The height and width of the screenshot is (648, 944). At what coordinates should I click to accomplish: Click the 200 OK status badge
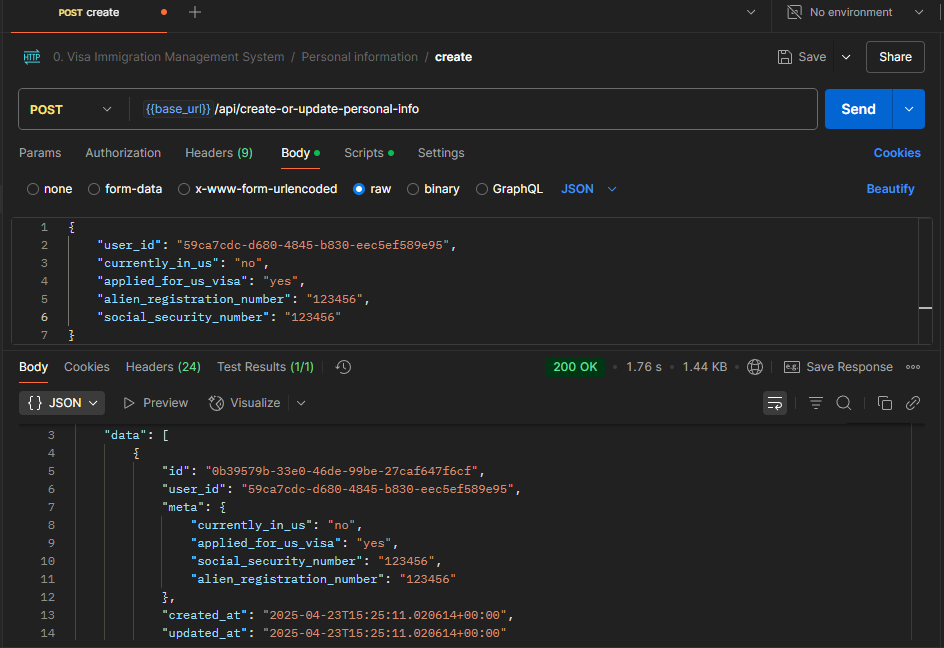tap(575, 367)
